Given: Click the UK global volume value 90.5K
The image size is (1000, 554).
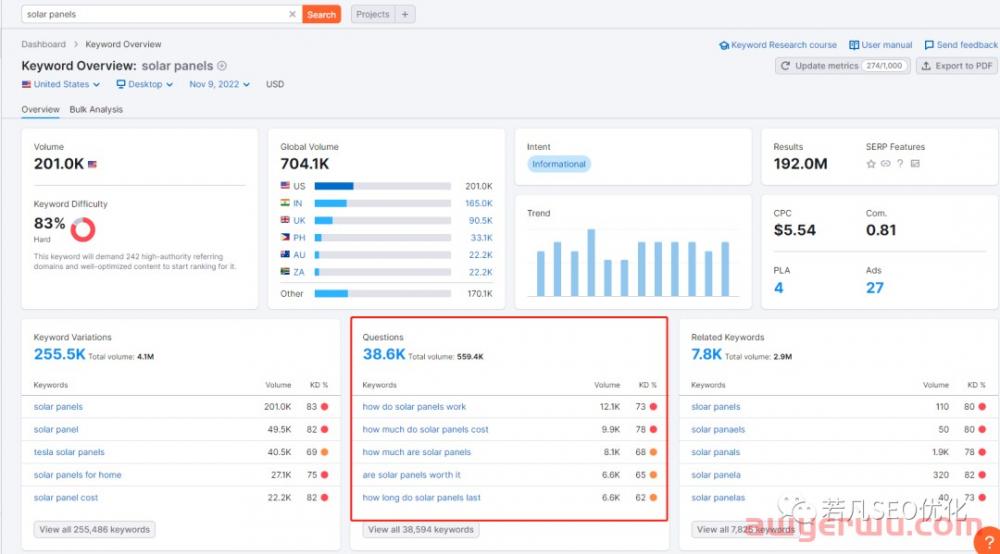Looking at the screenshot, I should (480, 221).
